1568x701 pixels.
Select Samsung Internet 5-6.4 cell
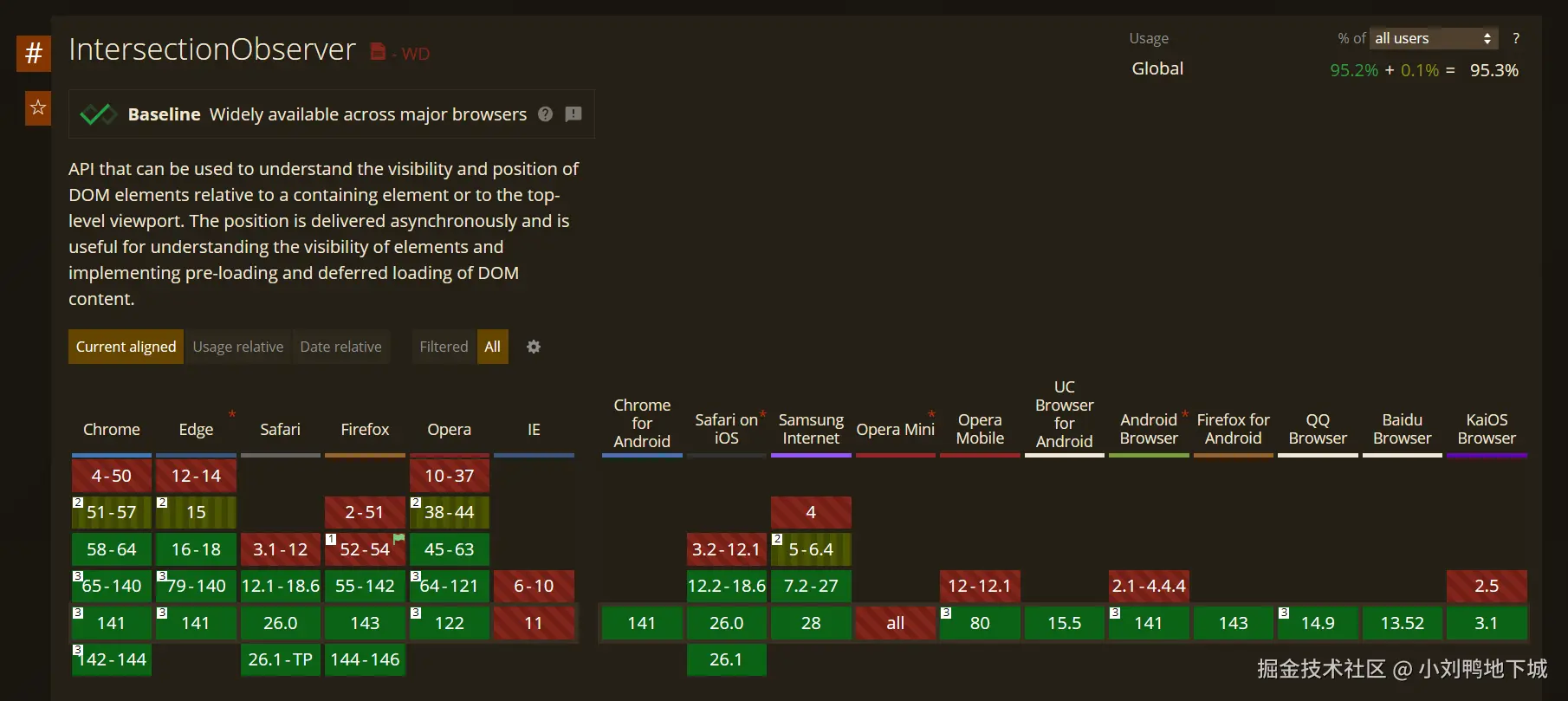[811, 549]
